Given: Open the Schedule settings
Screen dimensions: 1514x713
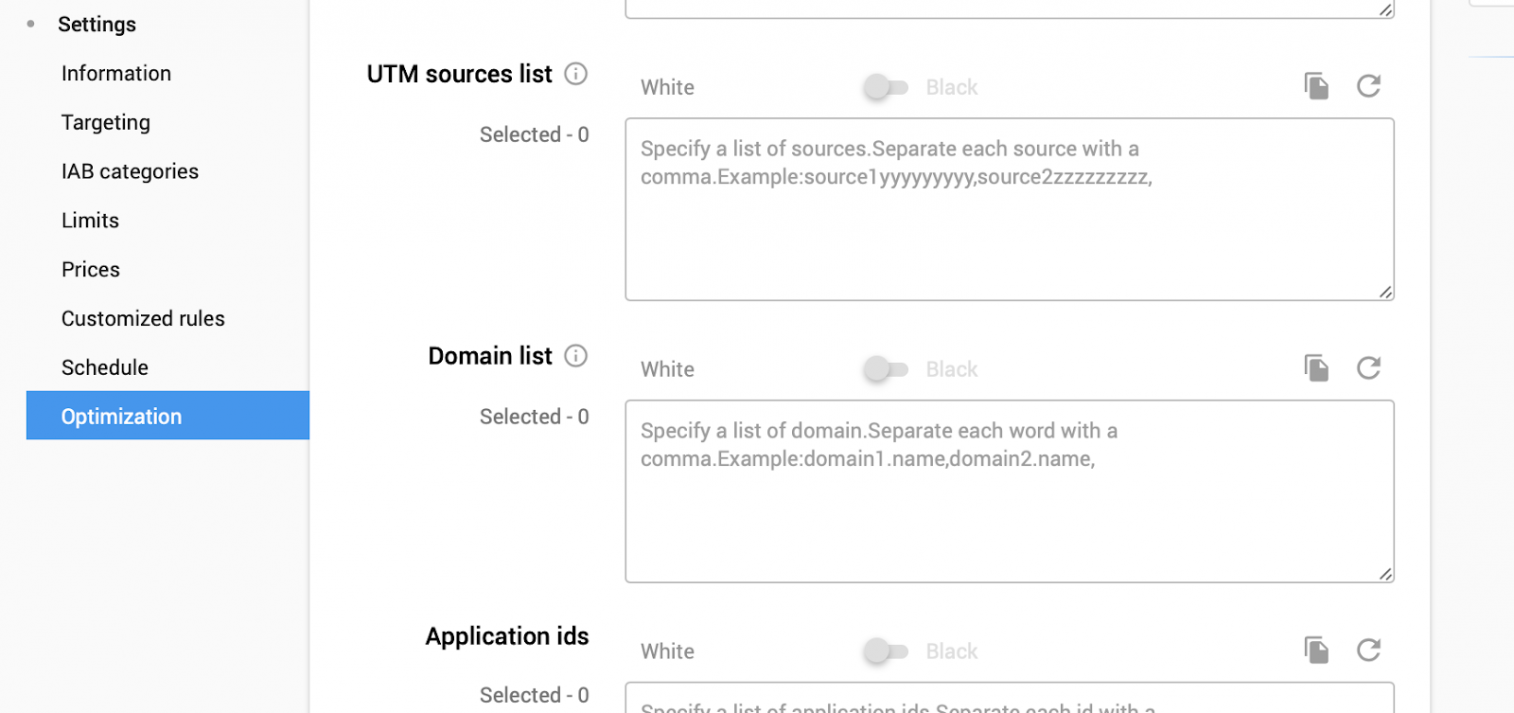Looking at the screenshot, I should pos(105,367).
